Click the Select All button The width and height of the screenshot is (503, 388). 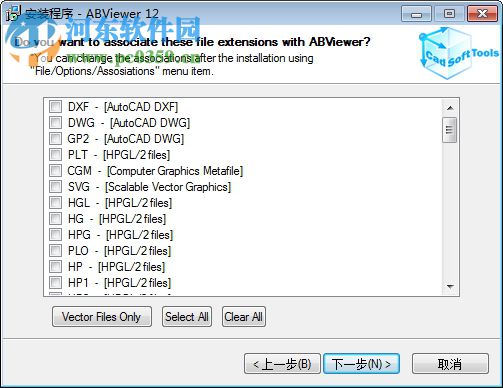187,317
